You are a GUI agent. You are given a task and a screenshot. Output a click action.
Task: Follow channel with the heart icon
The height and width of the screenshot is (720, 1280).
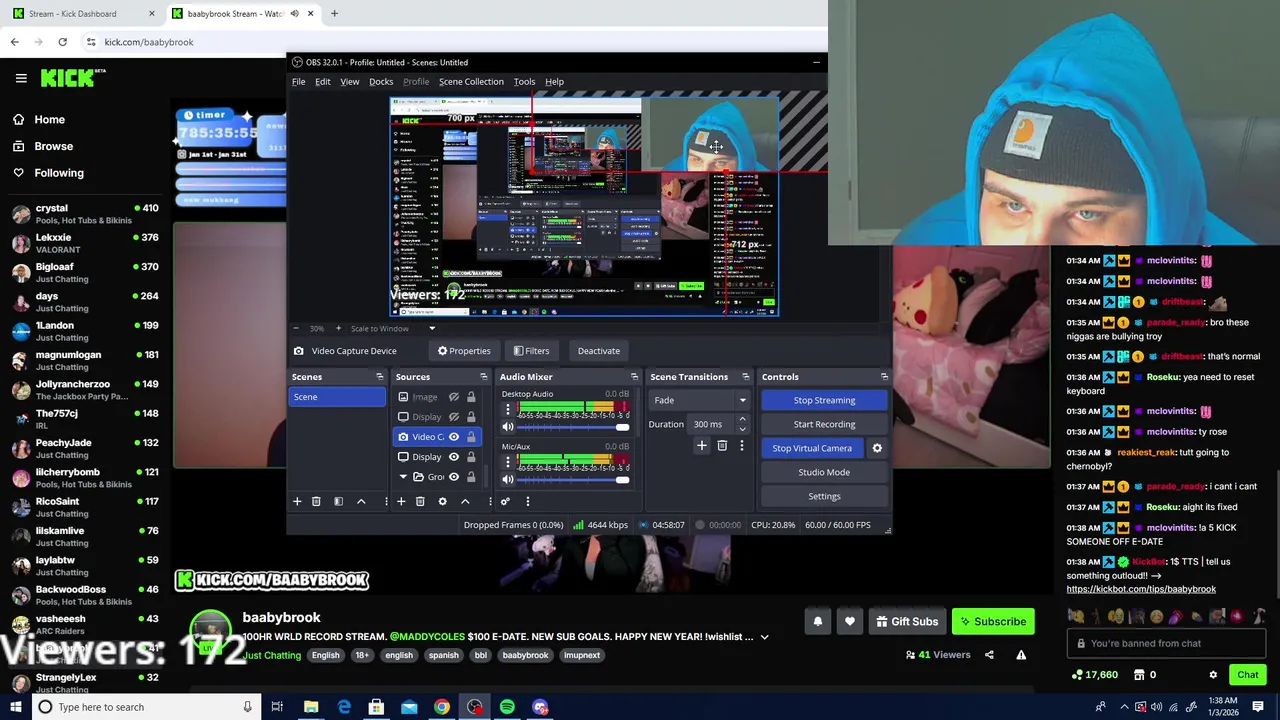(x=850, y=622)
